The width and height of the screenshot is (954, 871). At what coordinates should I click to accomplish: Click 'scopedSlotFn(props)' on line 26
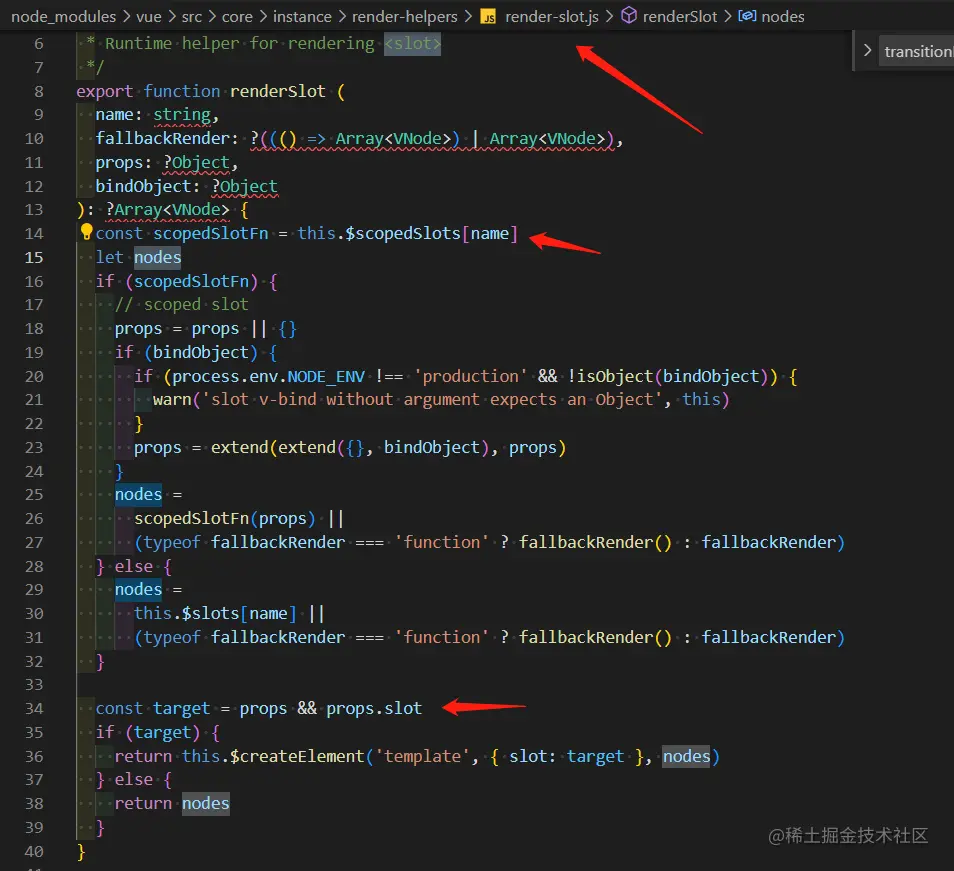(x=225, y=518)
